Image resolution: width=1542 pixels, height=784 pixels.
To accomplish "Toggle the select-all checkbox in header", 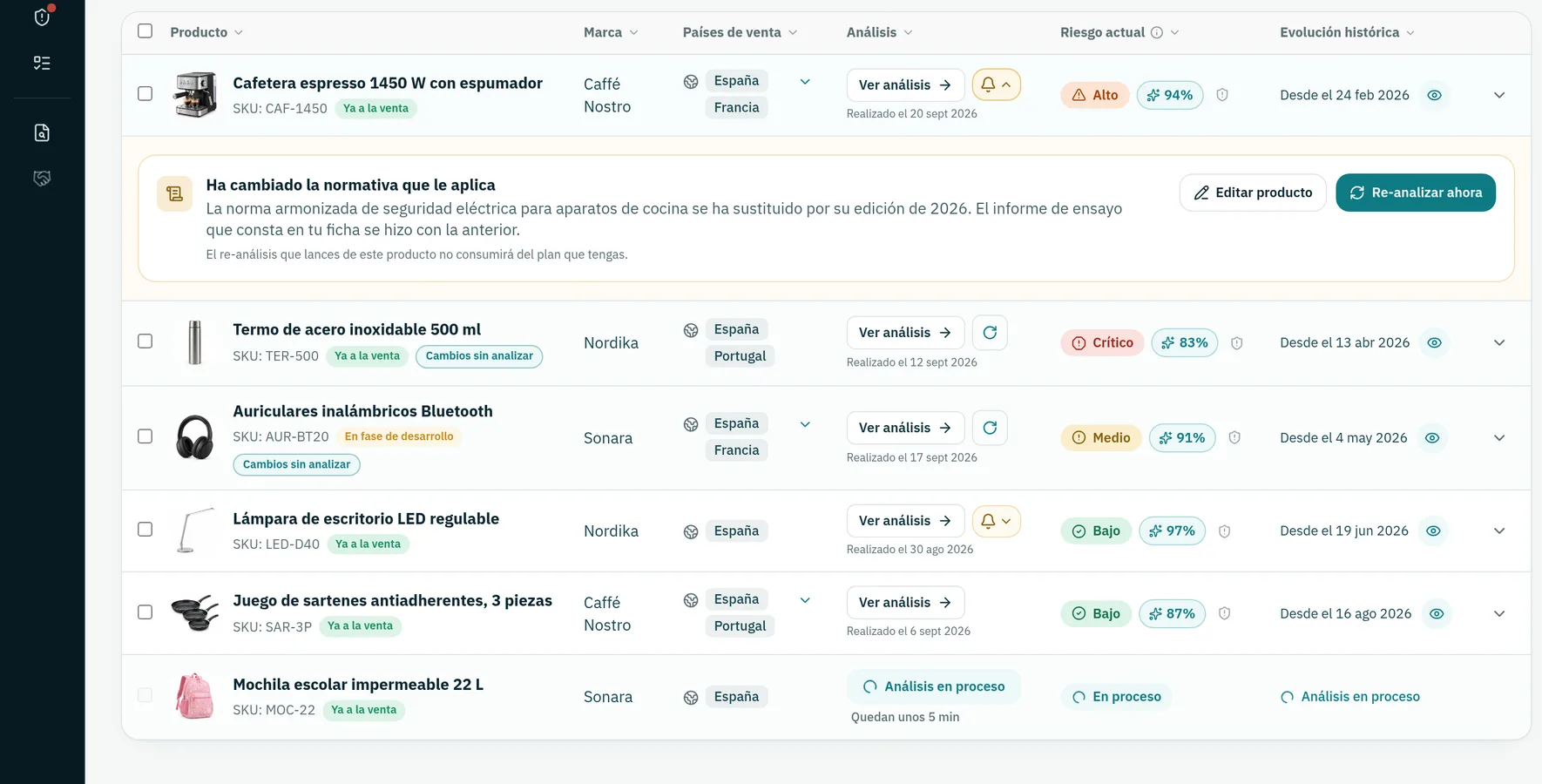I will pyautogui.click(x=145, y=31).
